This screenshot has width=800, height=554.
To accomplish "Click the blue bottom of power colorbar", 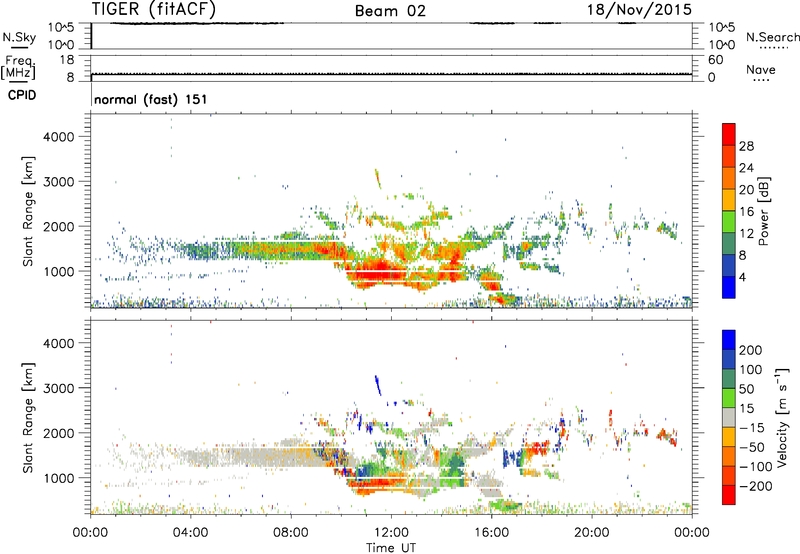I will point(729,287).
